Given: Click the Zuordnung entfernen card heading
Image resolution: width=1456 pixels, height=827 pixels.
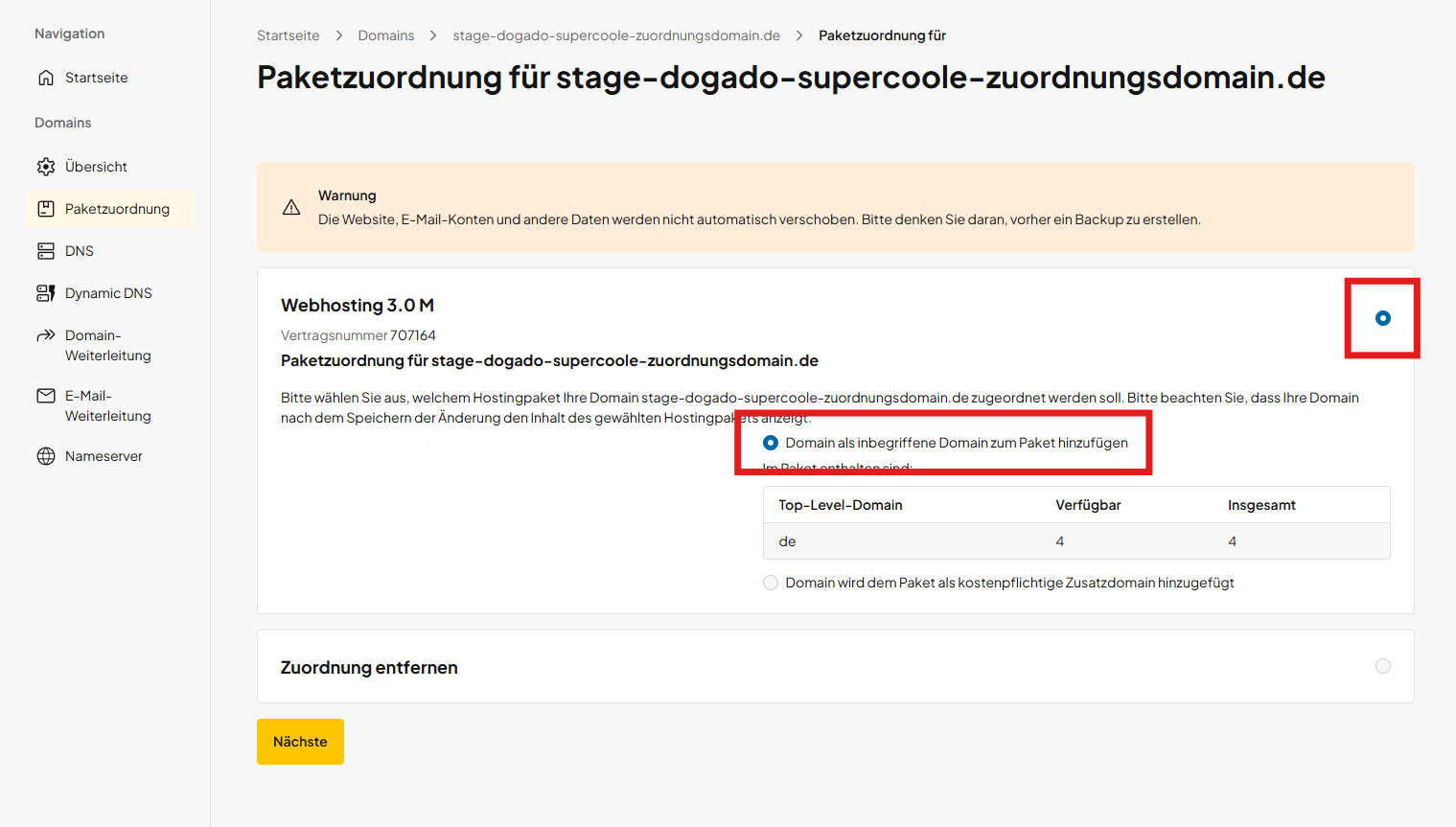Looking at the screenshot, I should [369, 668].
